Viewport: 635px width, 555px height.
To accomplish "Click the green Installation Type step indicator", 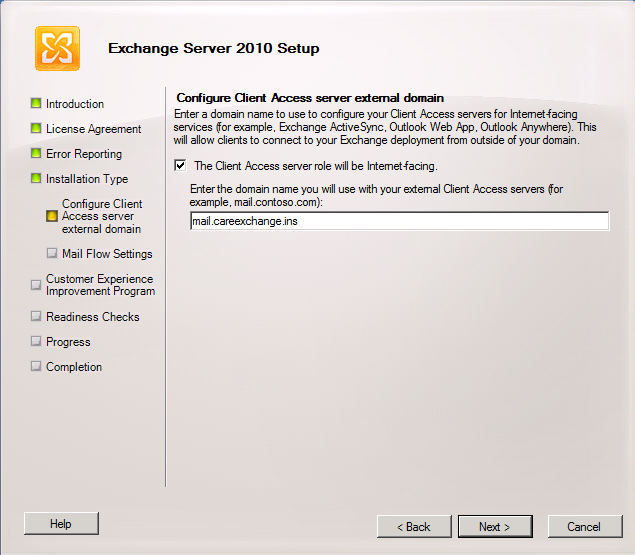I will (x=36, y=178).
